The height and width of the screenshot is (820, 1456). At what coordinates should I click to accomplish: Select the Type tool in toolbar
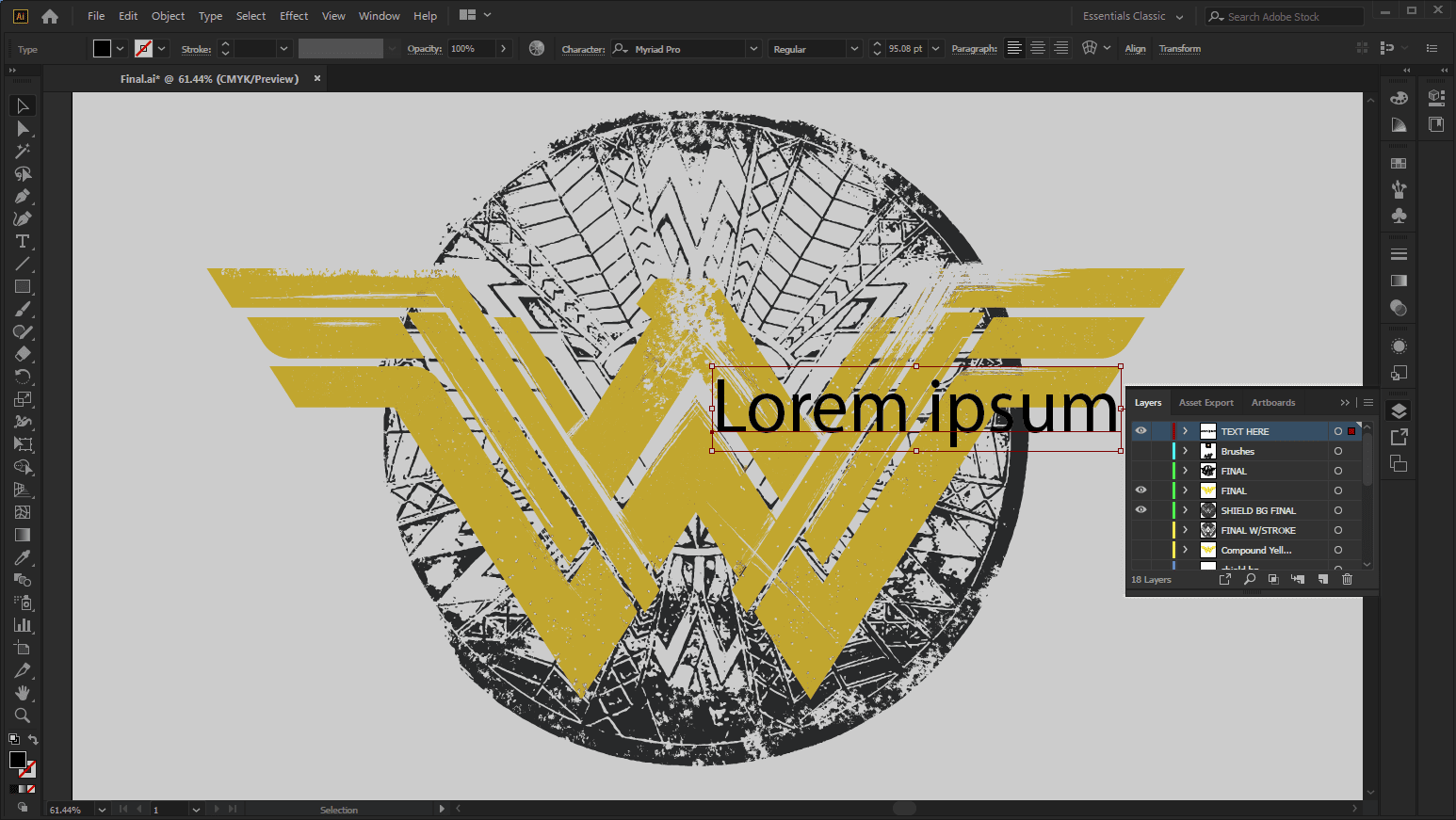(x=23, y=242)
